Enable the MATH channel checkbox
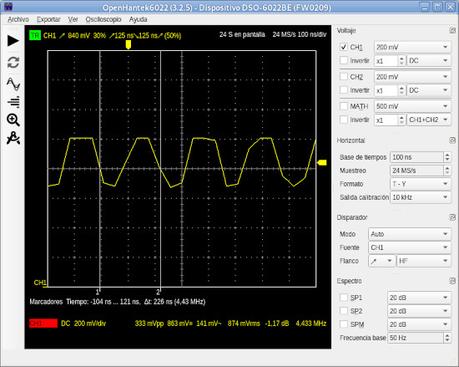 344,106
